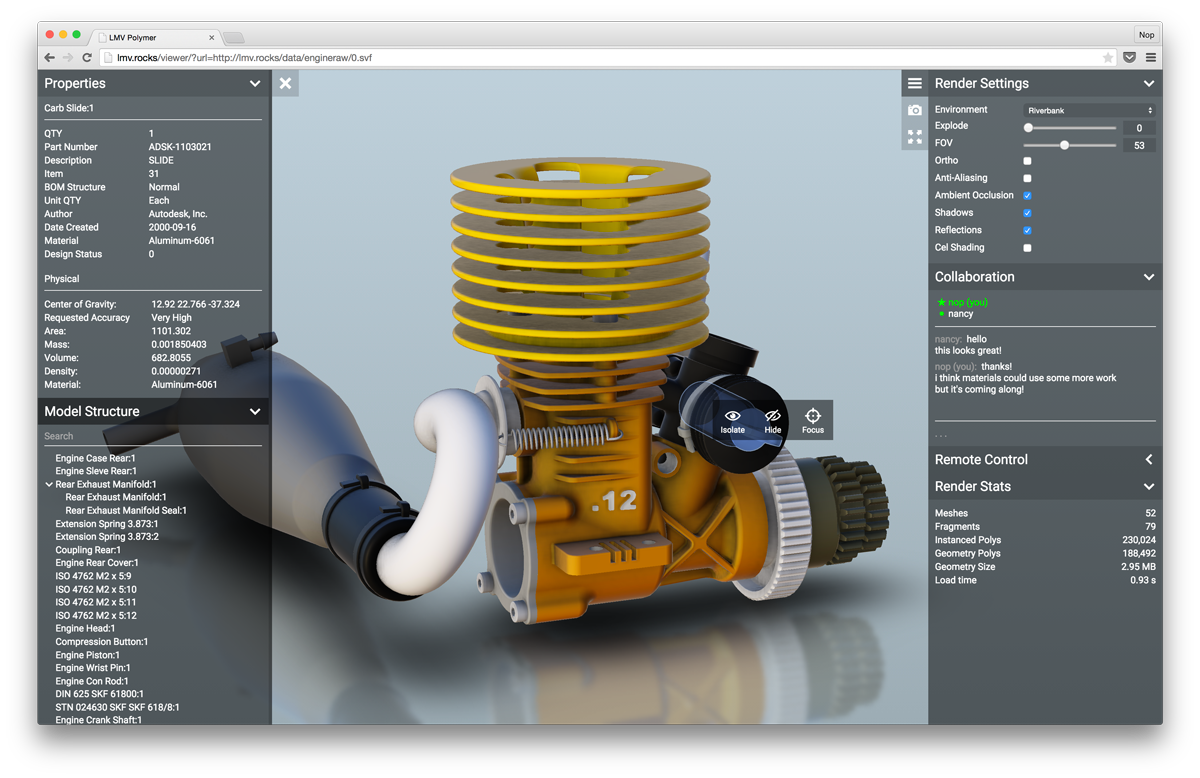Disable Ambient Occlusion
The image size is (1200, 778).
pyautogui.click(x=1027, y=195)
